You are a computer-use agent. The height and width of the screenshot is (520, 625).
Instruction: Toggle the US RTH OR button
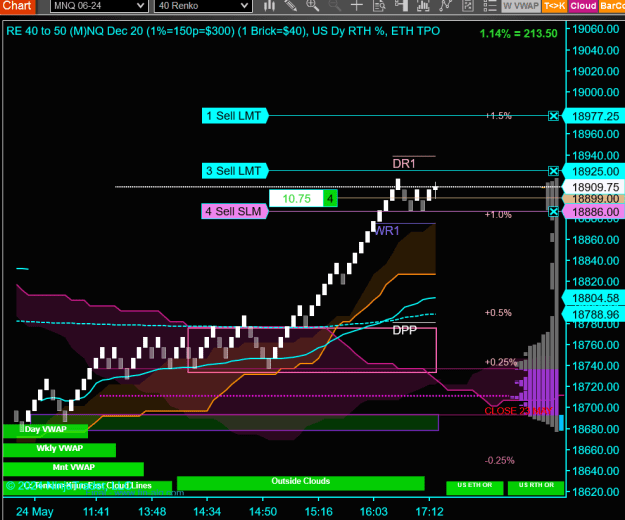click(536, 487)
